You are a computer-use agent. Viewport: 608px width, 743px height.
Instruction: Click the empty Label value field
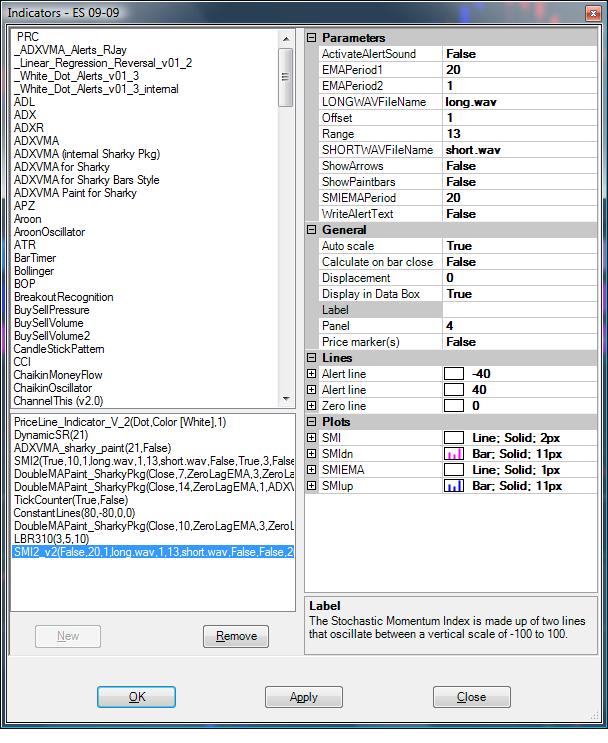[520, 310]
